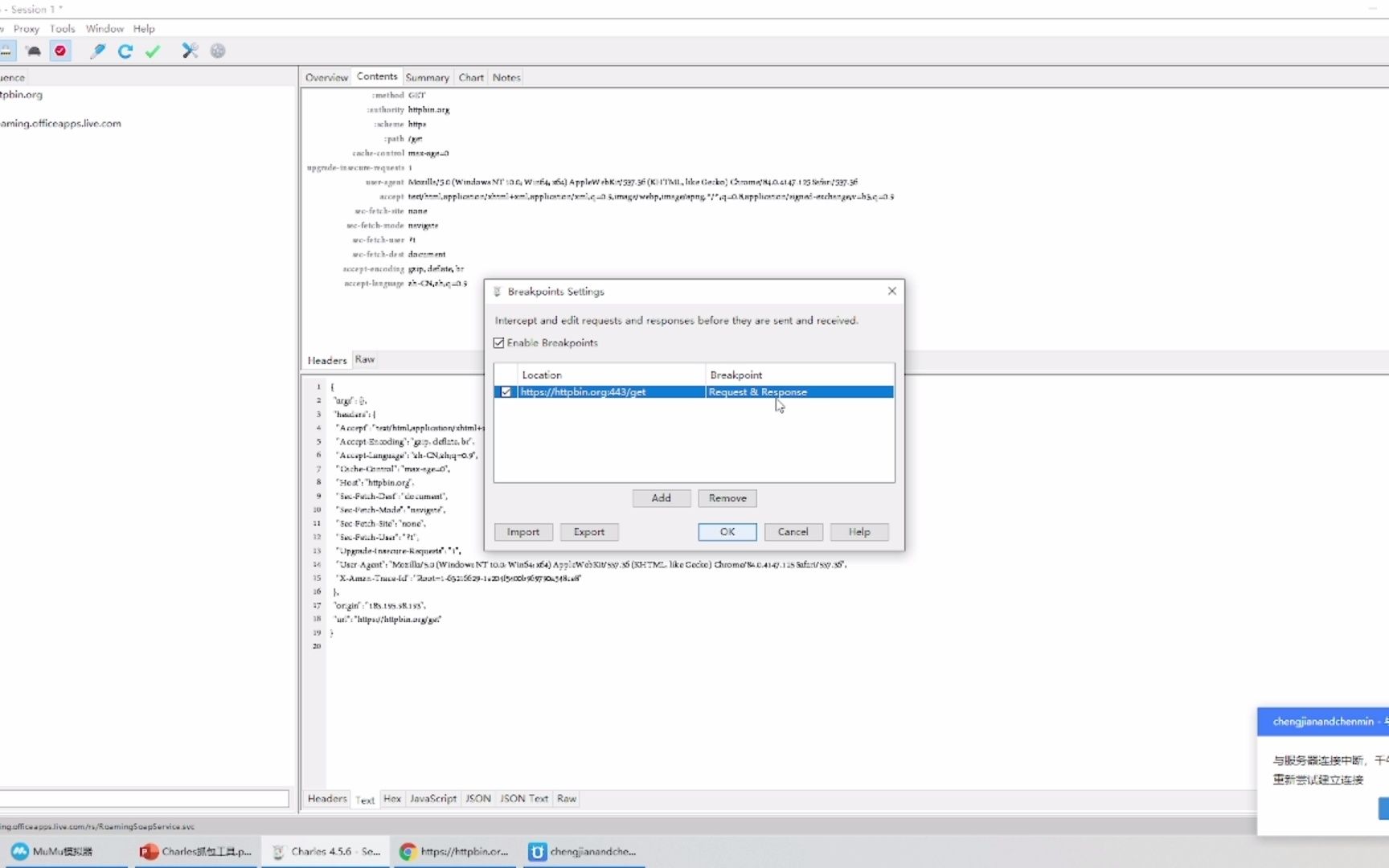The image size is (1389, 868).
Task: Switch to the Contents tab
Action: pos(377,76)
